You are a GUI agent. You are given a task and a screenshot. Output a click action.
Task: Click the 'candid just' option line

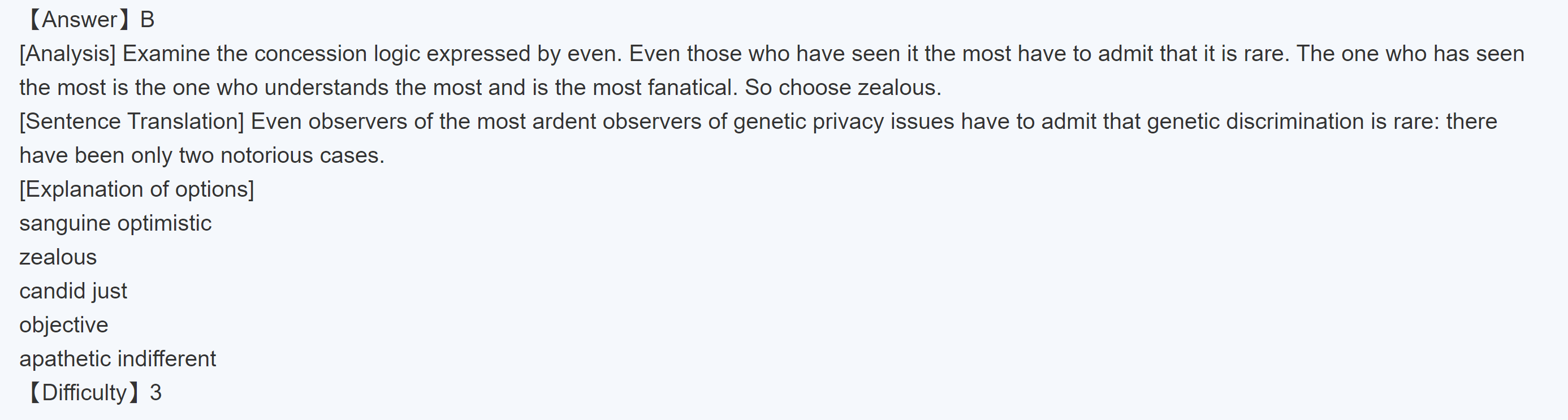tap(73, 291)
